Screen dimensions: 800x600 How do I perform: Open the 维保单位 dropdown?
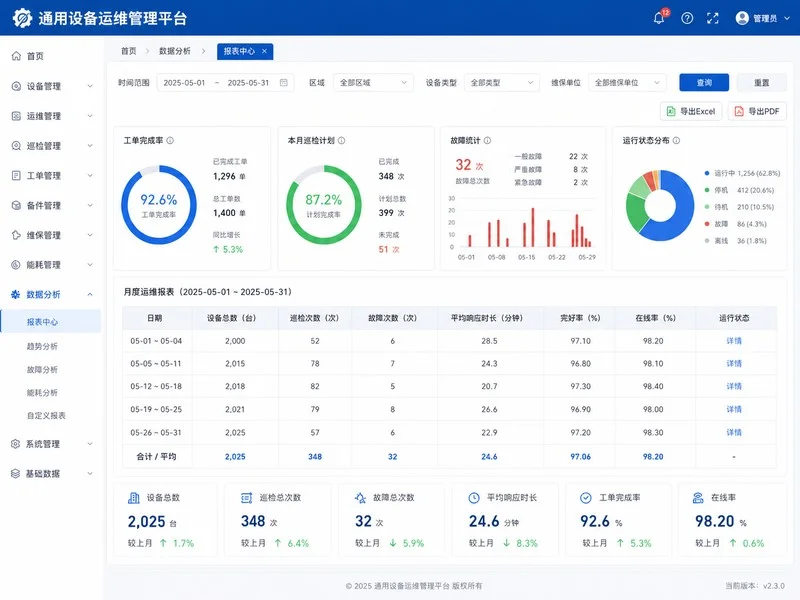click(628, 83)
